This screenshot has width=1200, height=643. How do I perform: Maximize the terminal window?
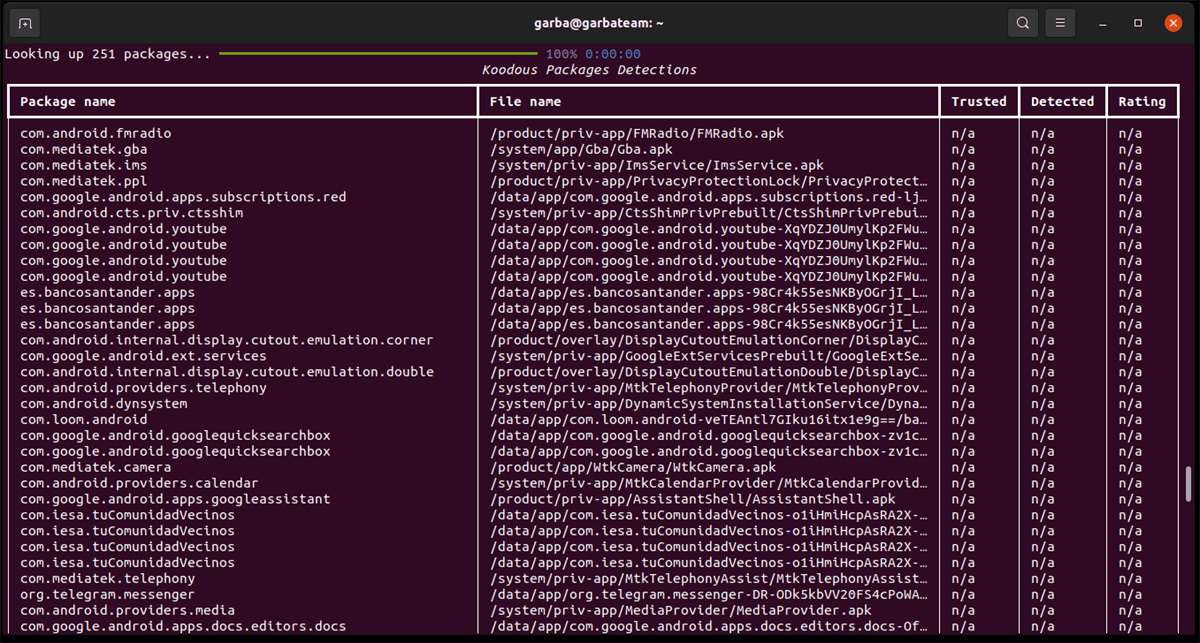[x=1138, y=23]
